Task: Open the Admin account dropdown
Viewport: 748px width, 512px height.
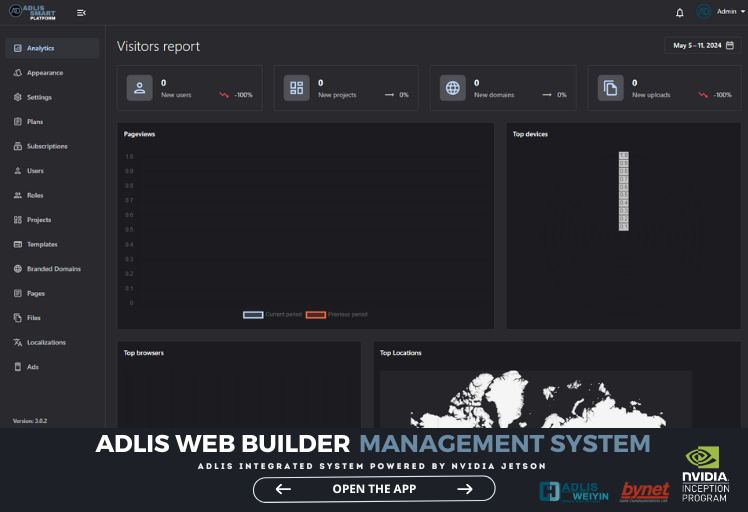Action: click(x=720, y=12)
